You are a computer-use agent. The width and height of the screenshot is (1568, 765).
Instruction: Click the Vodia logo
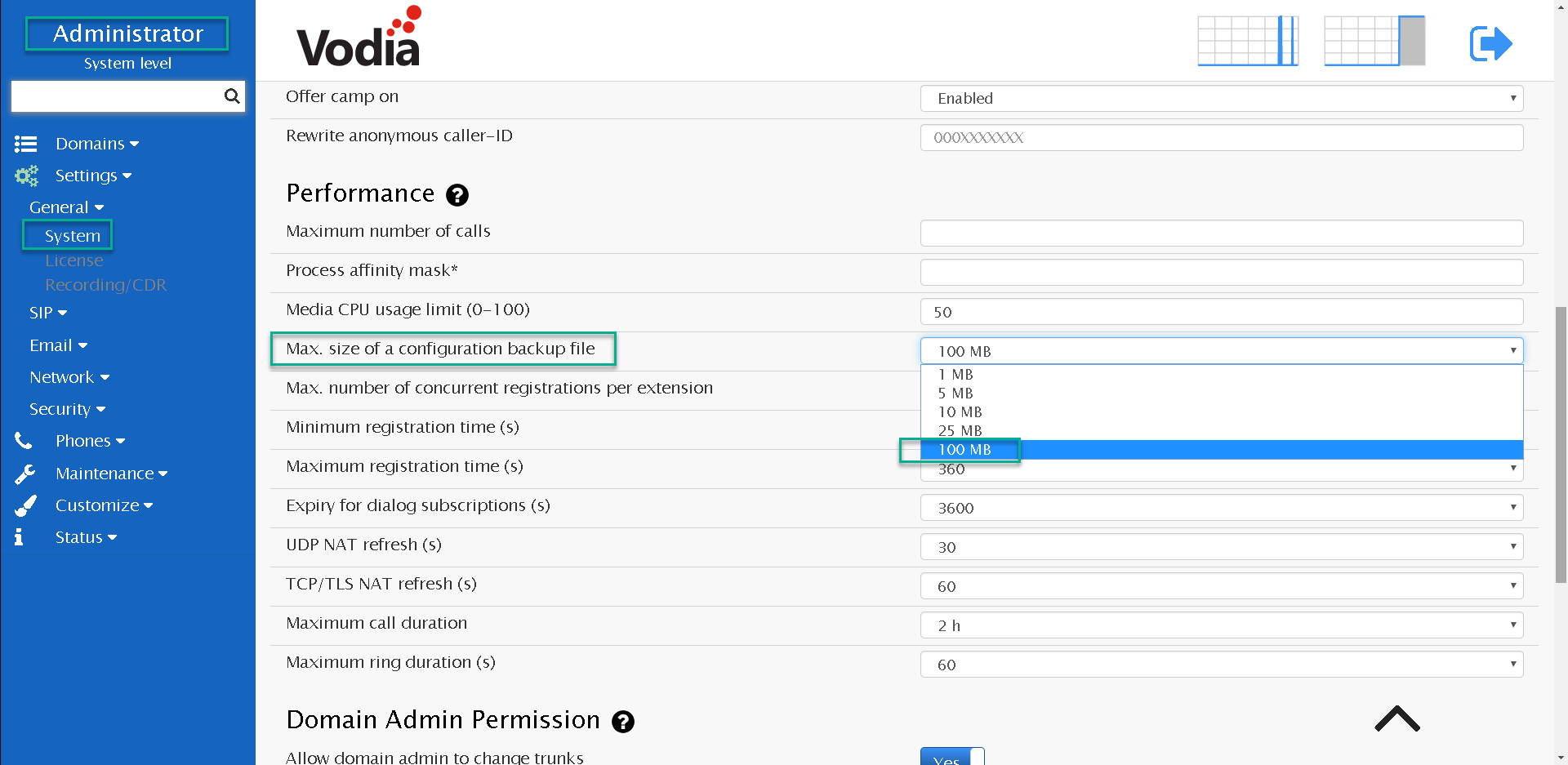pyautogui.click(x=359, y=37)
